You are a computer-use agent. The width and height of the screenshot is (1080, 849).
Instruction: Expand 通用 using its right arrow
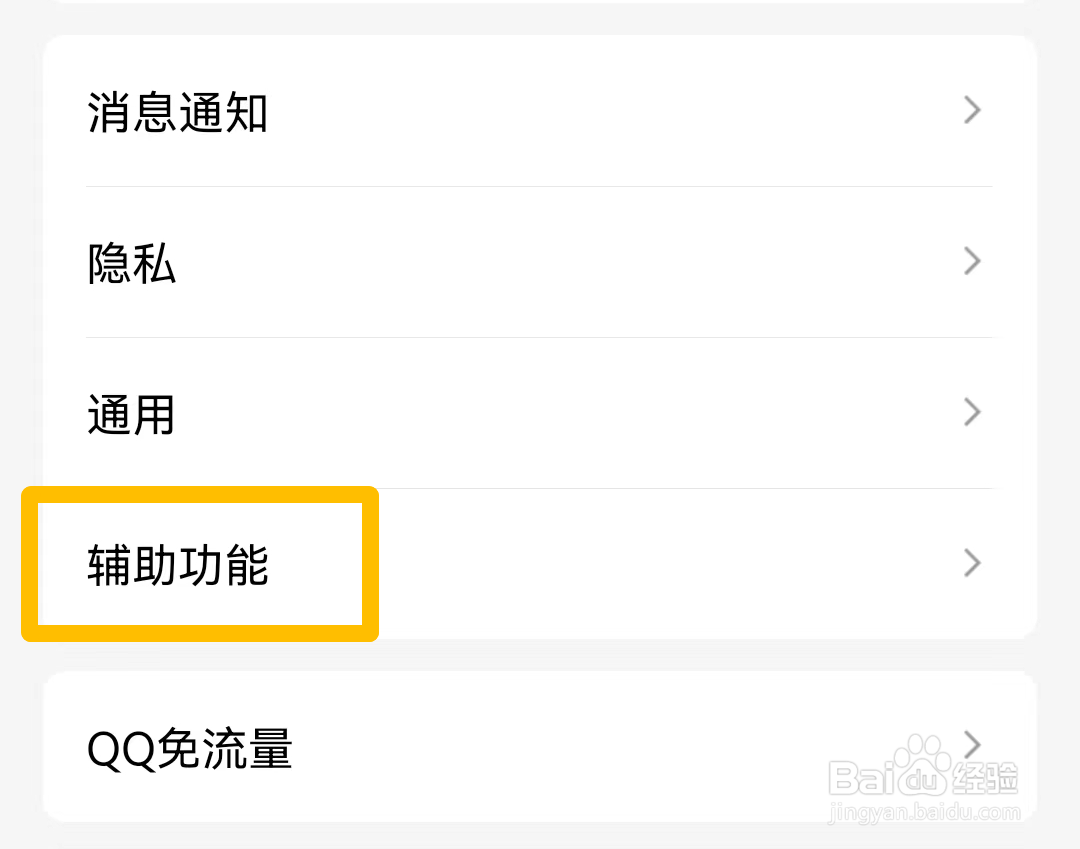click(972, 412)
